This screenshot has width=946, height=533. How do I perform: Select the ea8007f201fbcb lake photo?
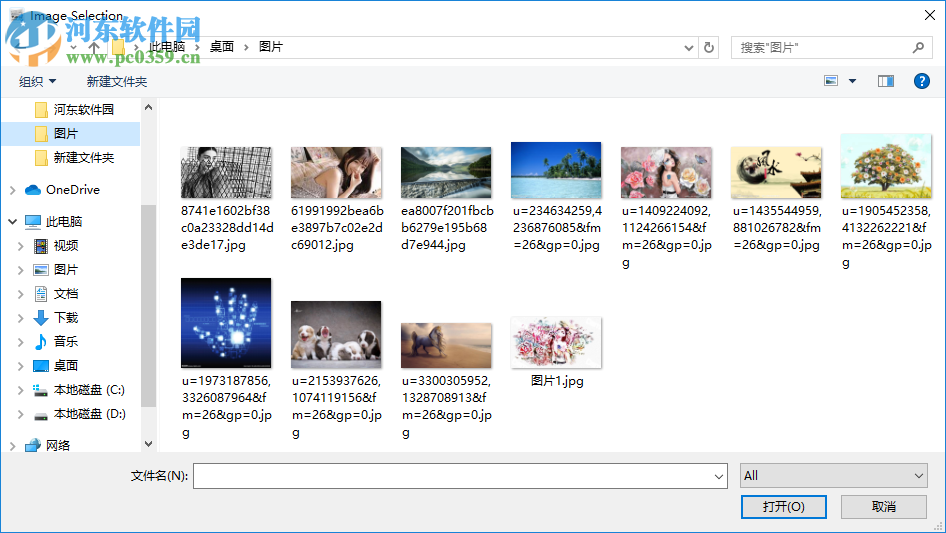coord(446,173)
